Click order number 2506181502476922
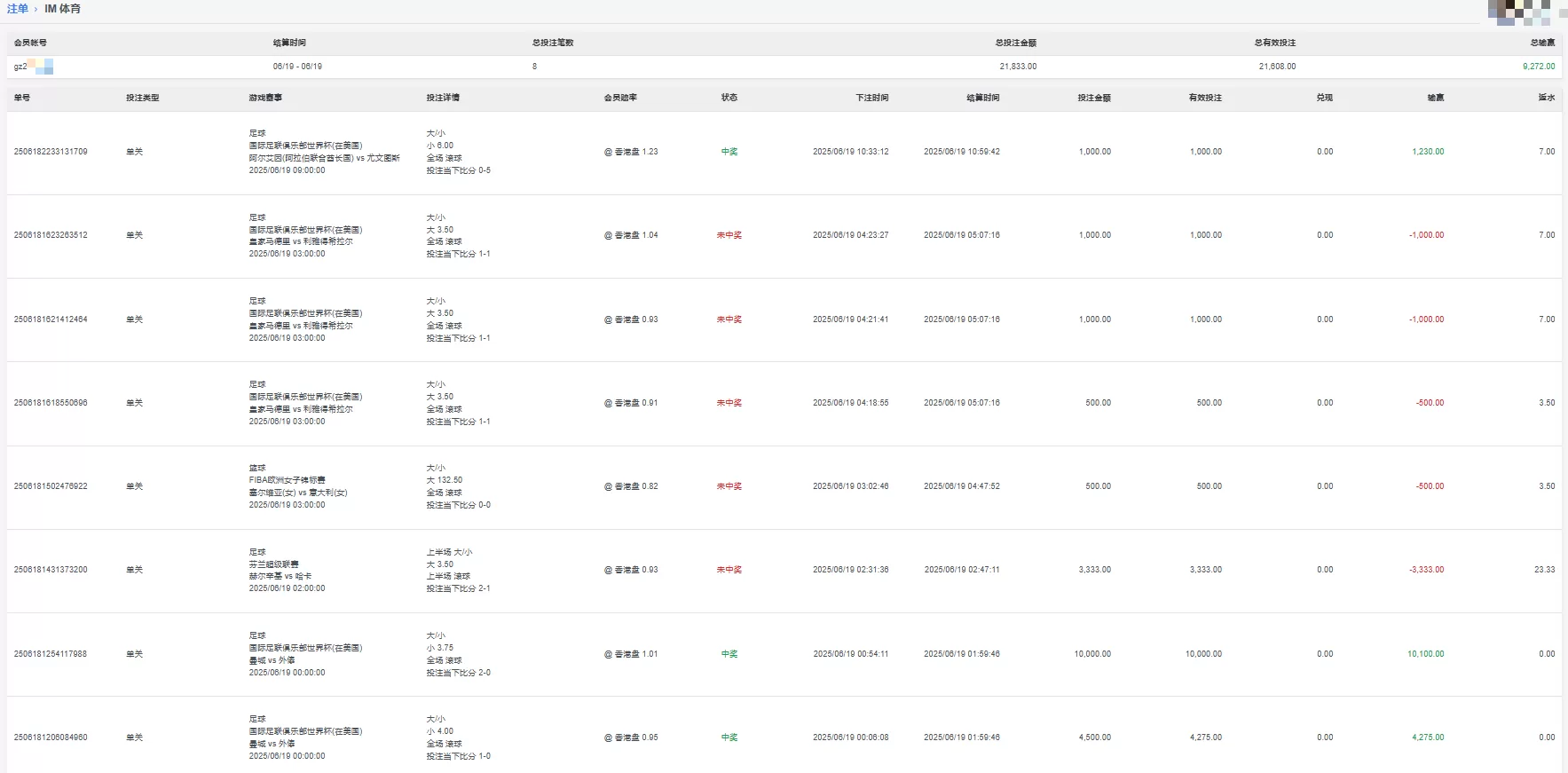The height and width of the screenshot is (773, 1568). pyautogui.click(x=51, y=486)
